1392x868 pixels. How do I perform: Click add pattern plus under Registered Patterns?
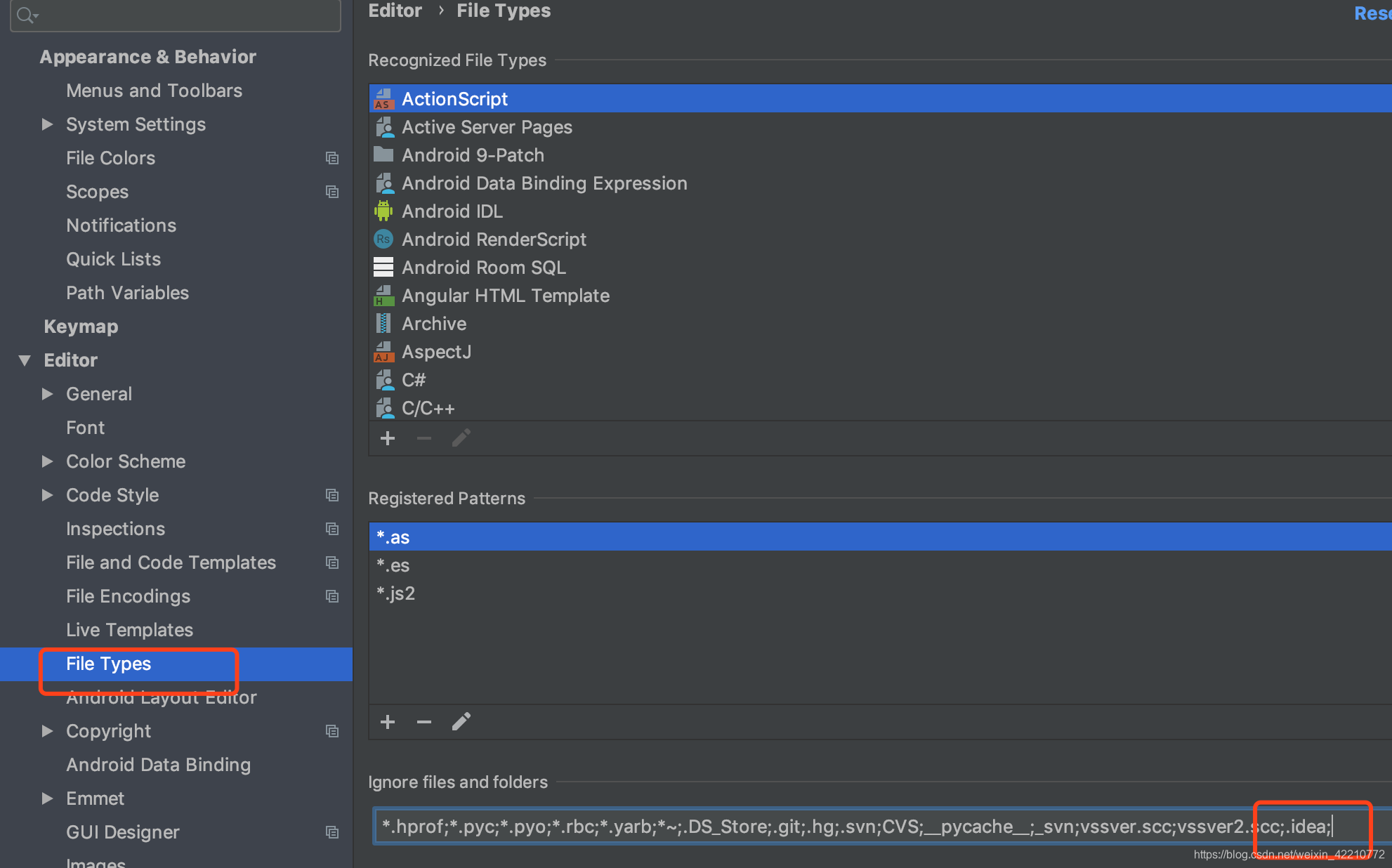[x=387, y=722]
